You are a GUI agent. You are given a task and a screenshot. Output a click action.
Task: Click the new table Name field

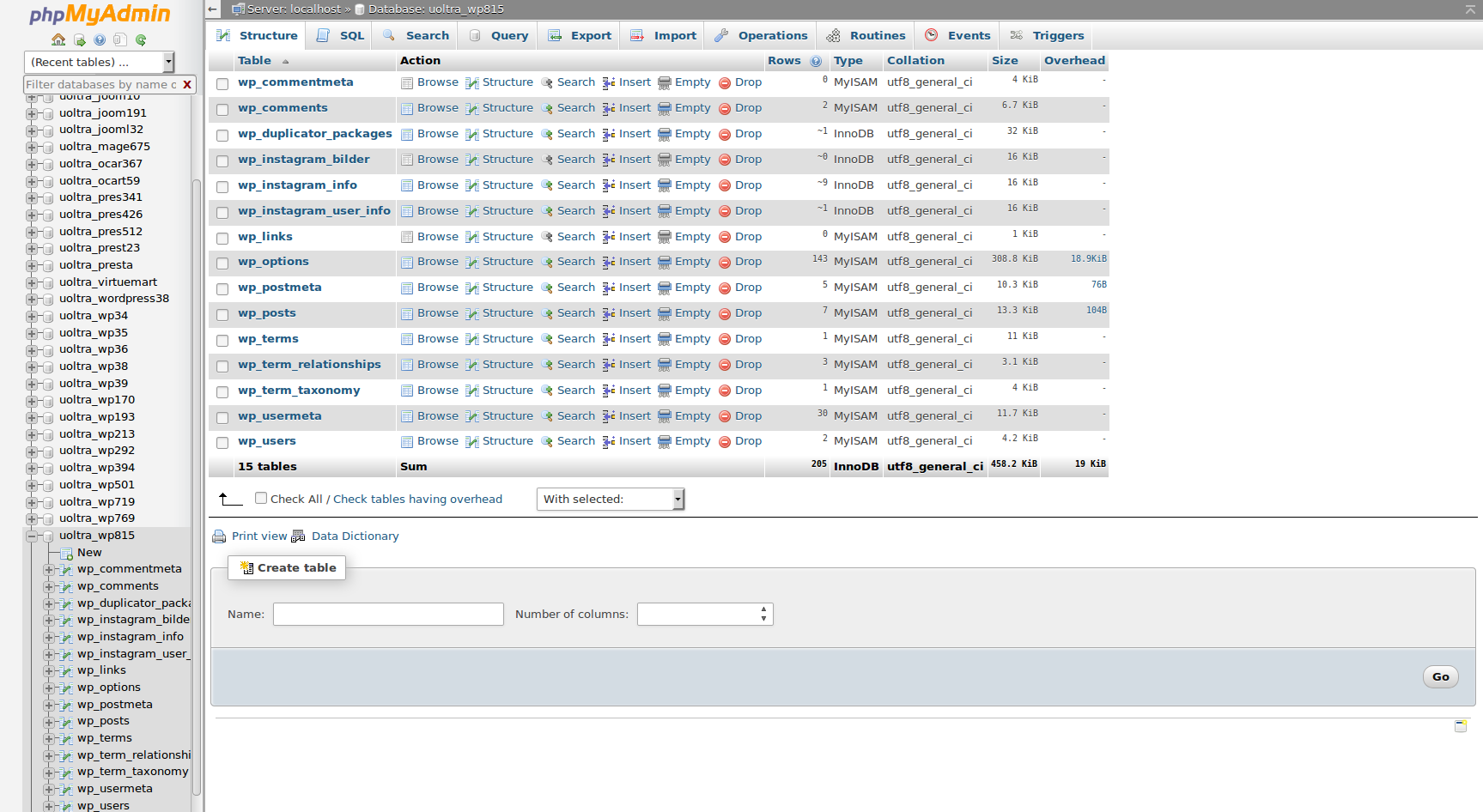[x=388, y=614]
